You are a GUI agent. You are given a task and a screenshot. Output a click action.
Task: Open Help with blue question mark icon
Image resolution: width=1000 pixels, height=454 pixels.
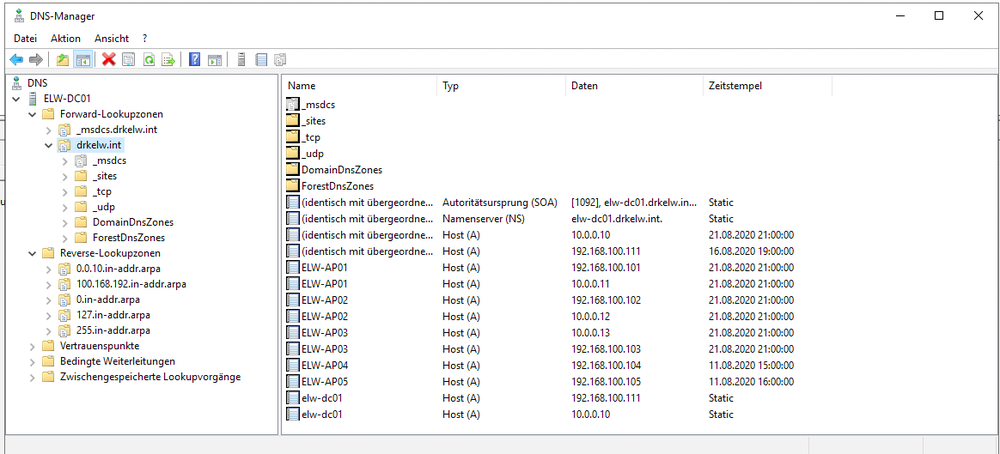coord(195,60)
